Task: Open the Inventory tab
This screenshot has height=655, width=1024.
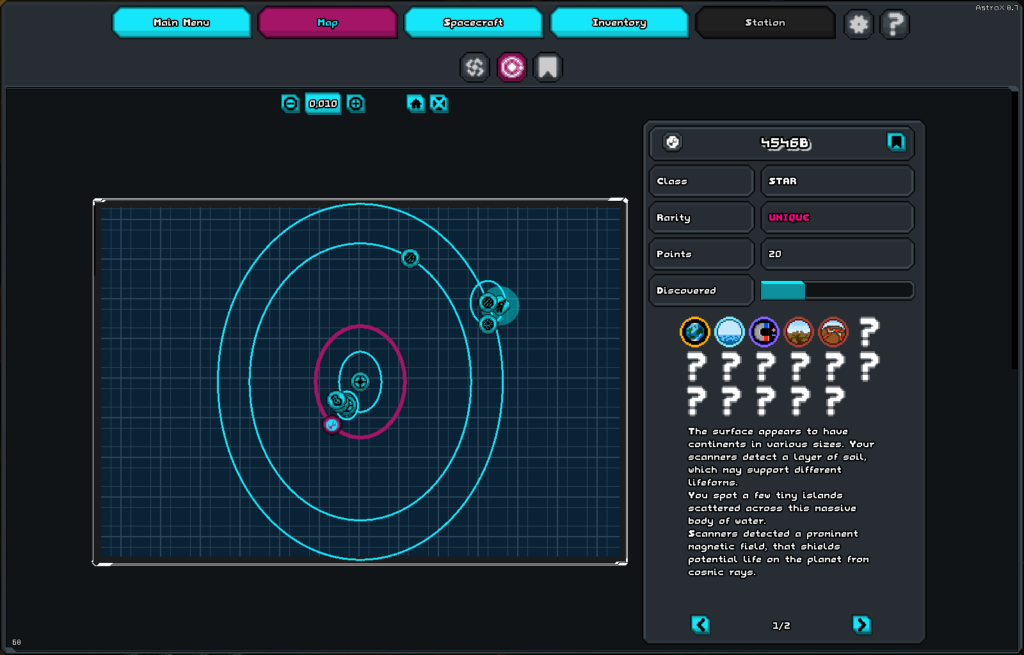Action: point(619,22)
